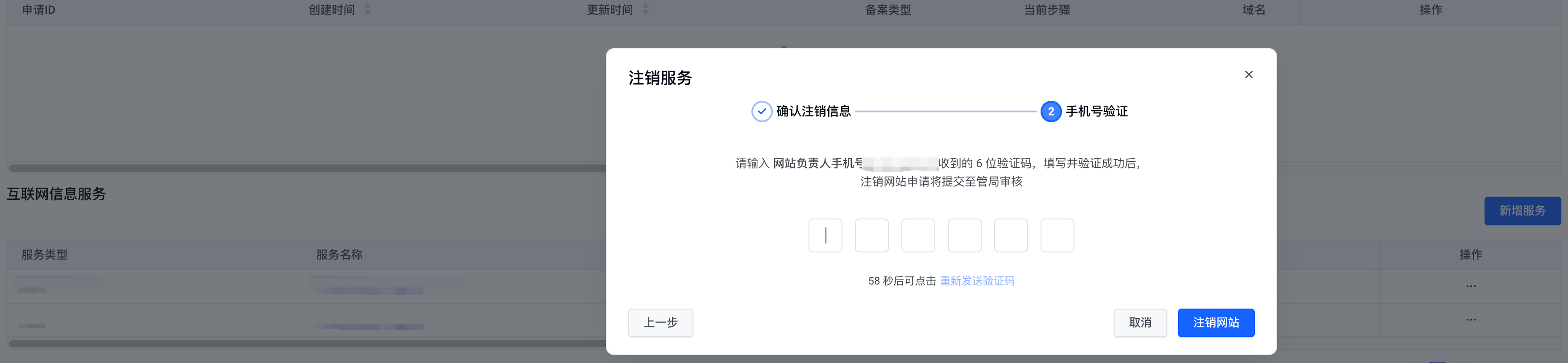Open the second service row's more actions menu
Viewport: 1568px width, 363px height.
pos(1471,320)
